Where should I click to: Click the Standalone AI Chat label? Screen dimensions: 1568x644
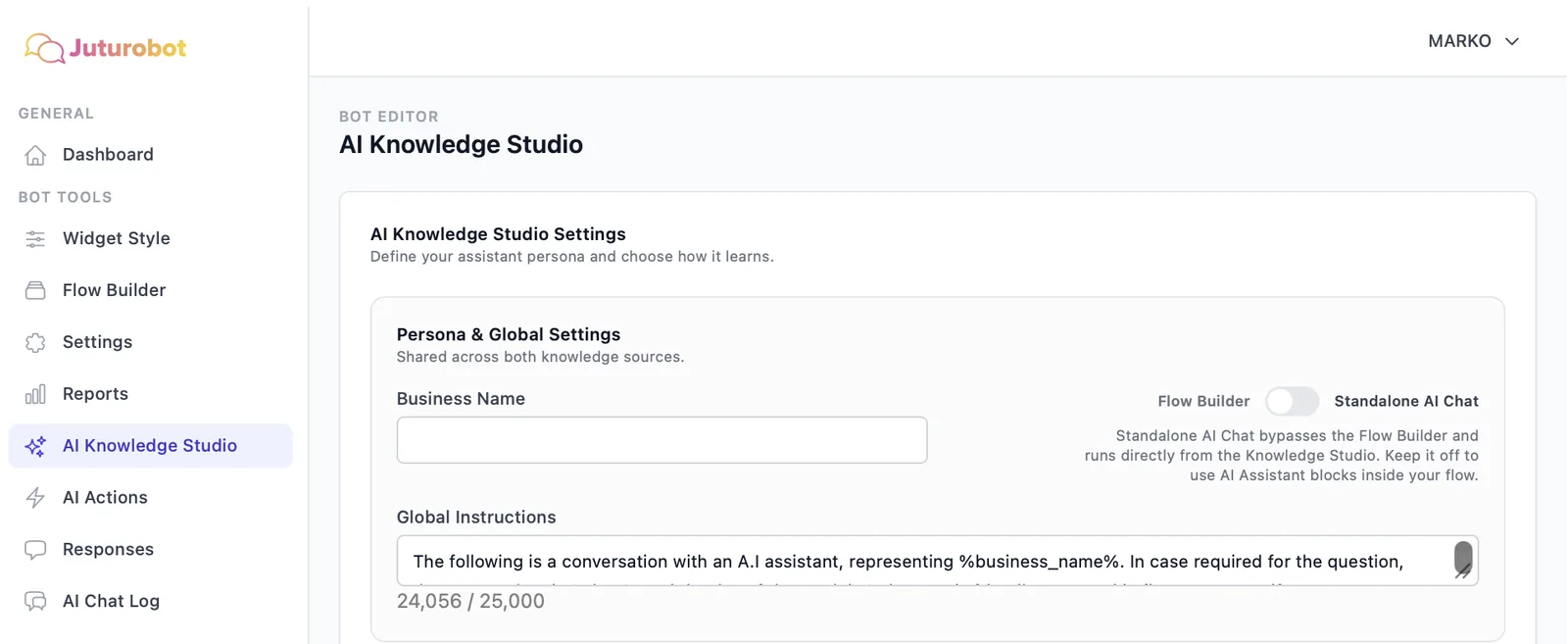(1406, 401)
